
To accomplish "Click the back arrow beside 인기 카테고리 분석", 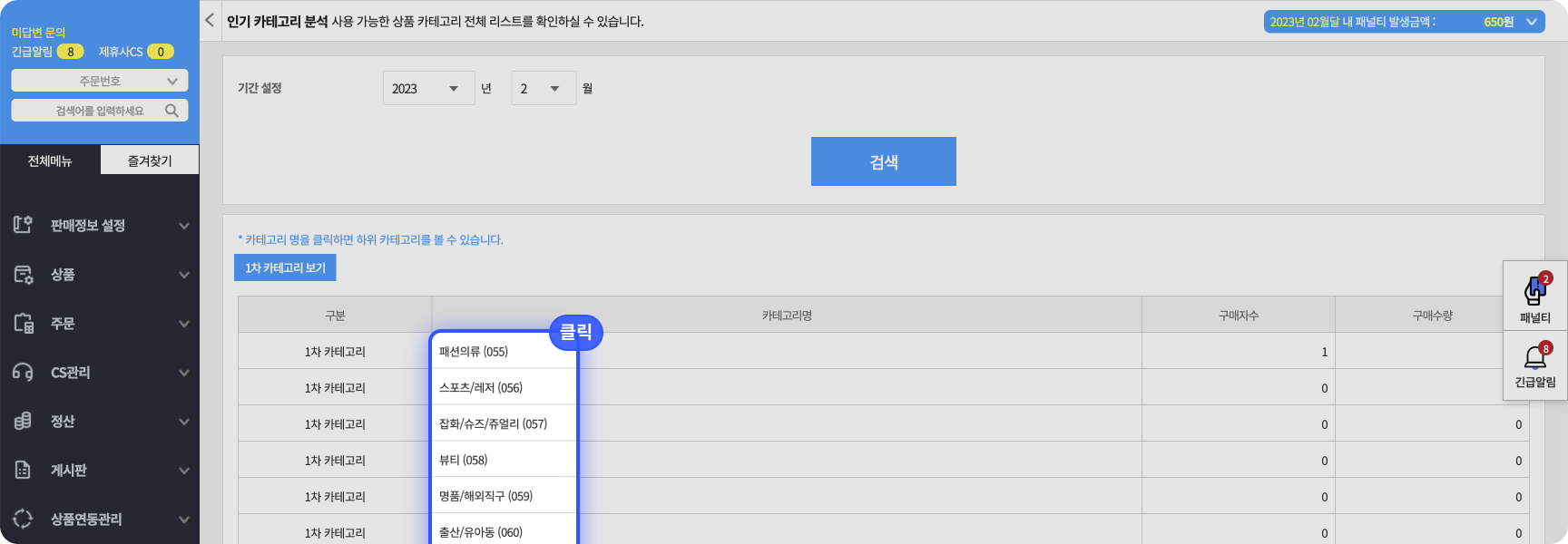I will (210, 20).
